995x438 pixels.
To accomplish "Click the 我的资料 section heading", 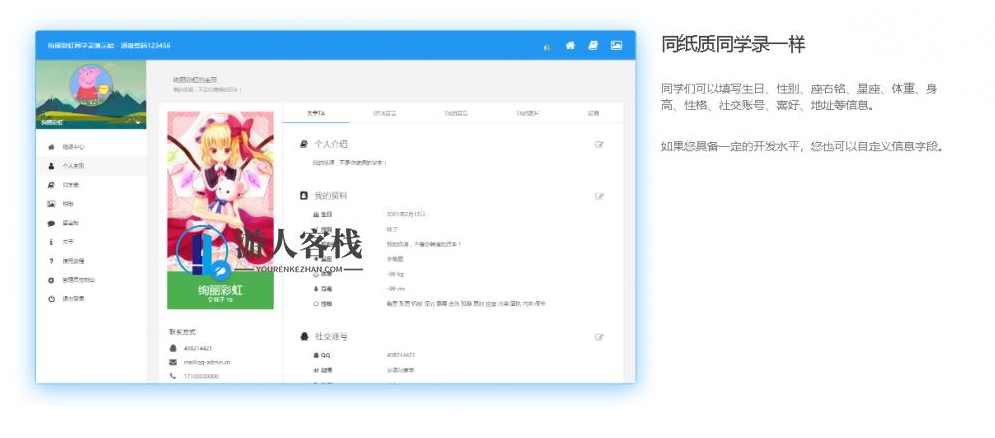I will click(x=331, y=196).
